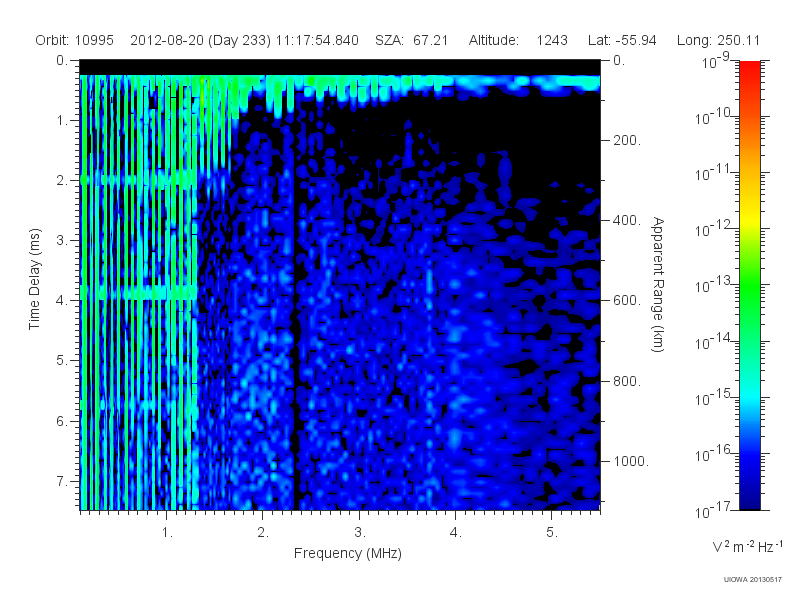Click the V² m⁻² Hz⁻¹ units label
Viewport: 800px width, 600px height.
pyautogui.click(x=747, y=546)
